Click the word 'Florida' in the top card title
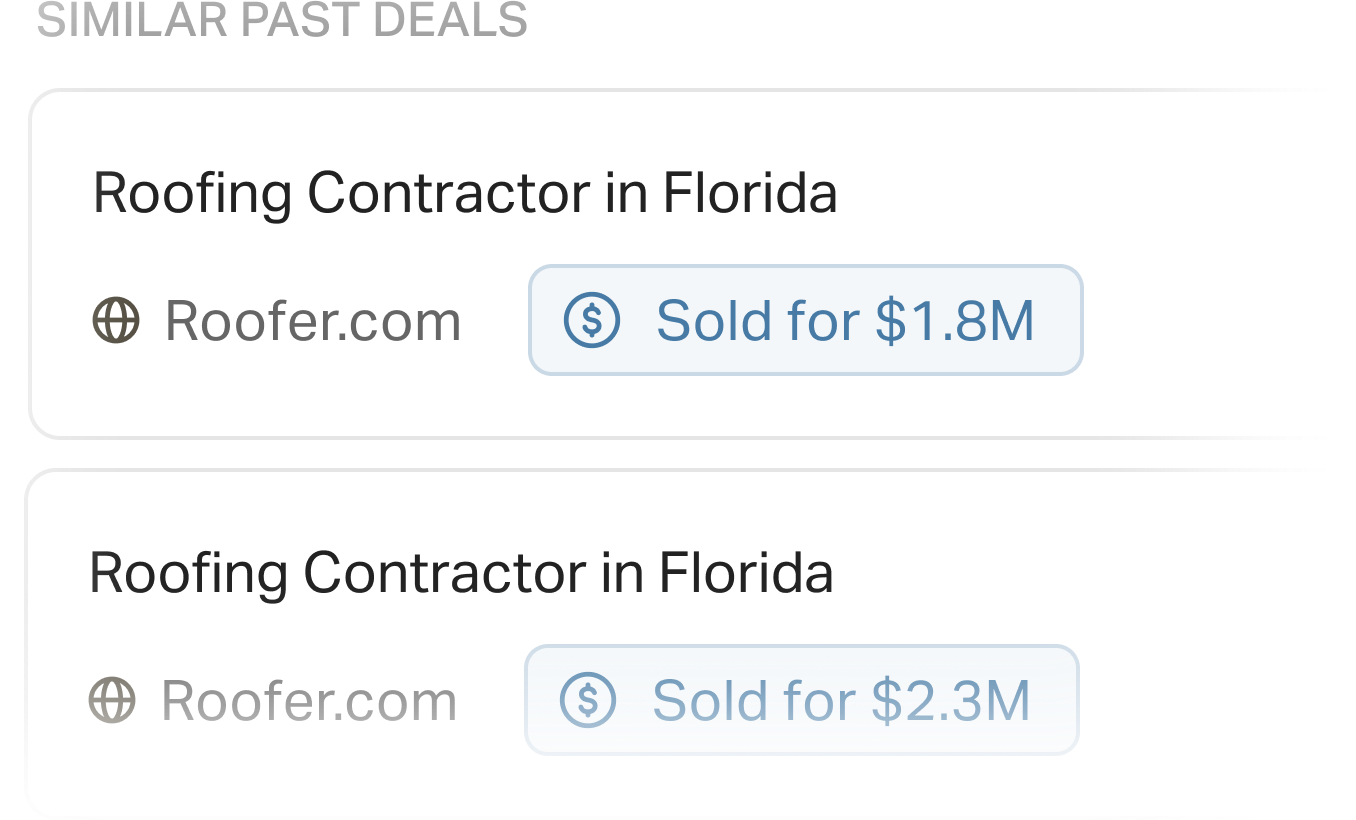Image resolution: width=1356 pixels, height=820 pixels. click(749, 193)
